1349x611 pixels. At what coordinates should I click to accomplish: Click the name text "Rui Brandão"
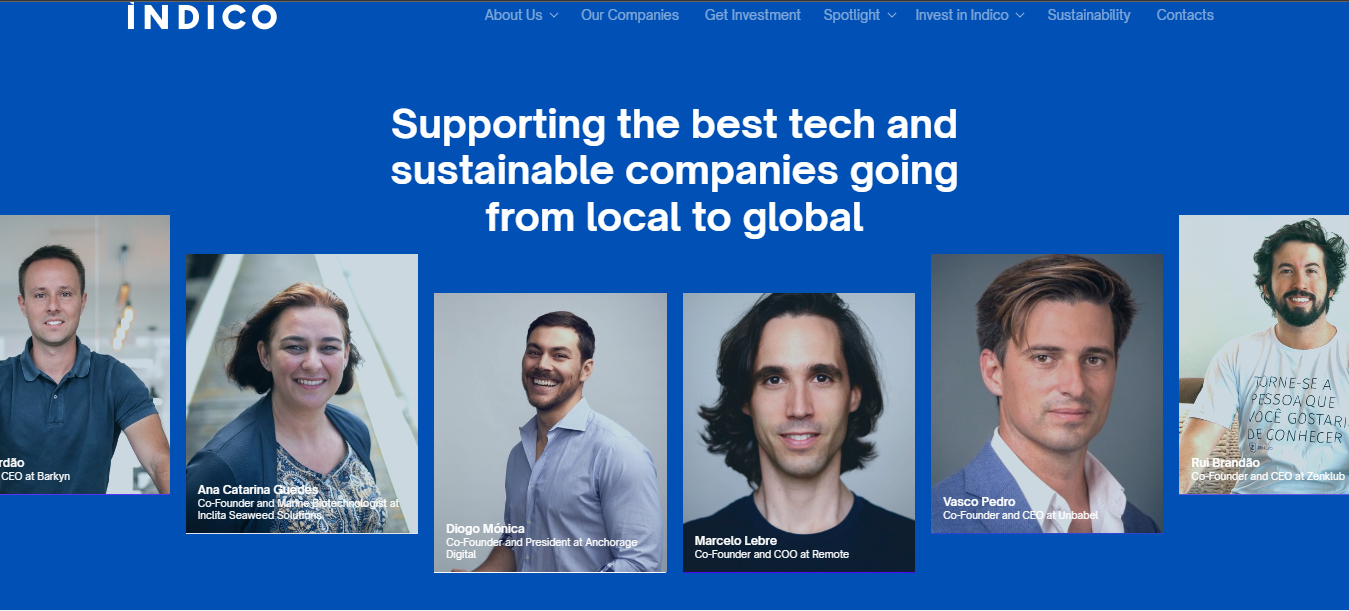[1225, 463]
